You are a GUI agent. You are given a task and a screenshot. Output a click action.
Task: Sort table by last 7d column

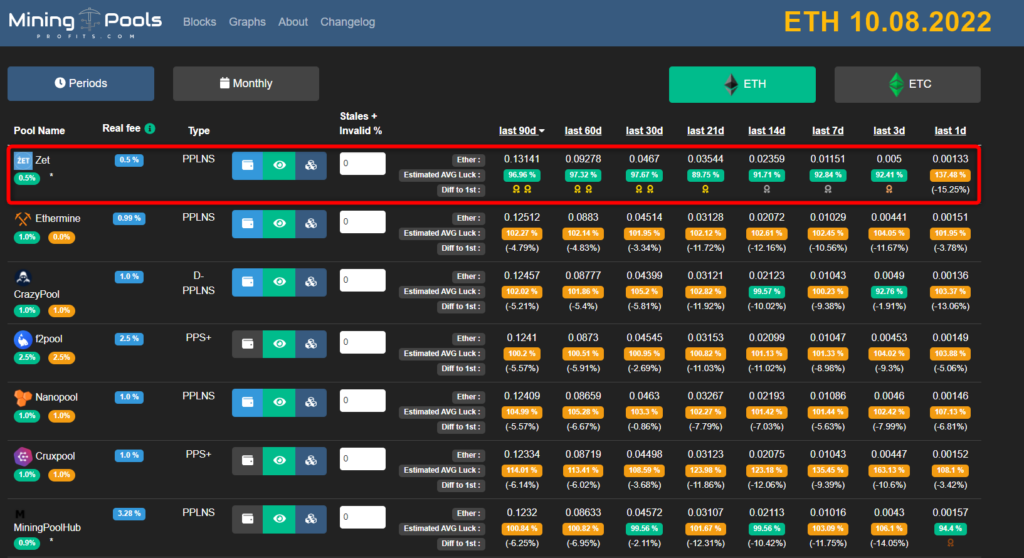[x=828, y=131]
